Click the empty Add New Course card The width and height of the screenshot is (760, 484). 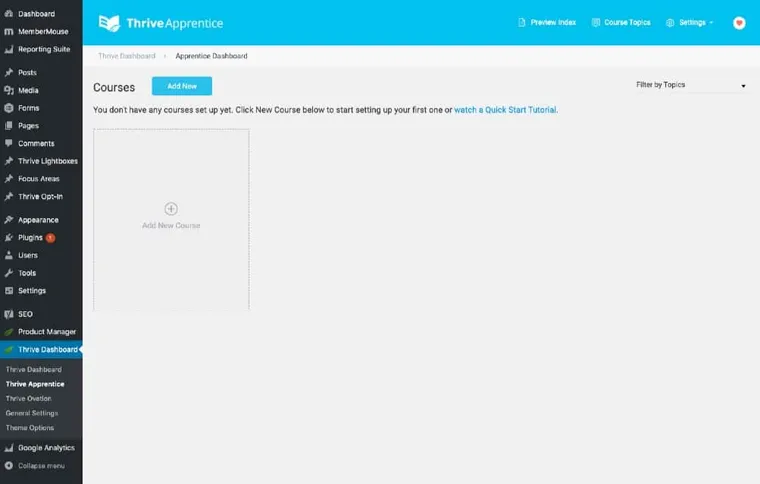[171, 219]
